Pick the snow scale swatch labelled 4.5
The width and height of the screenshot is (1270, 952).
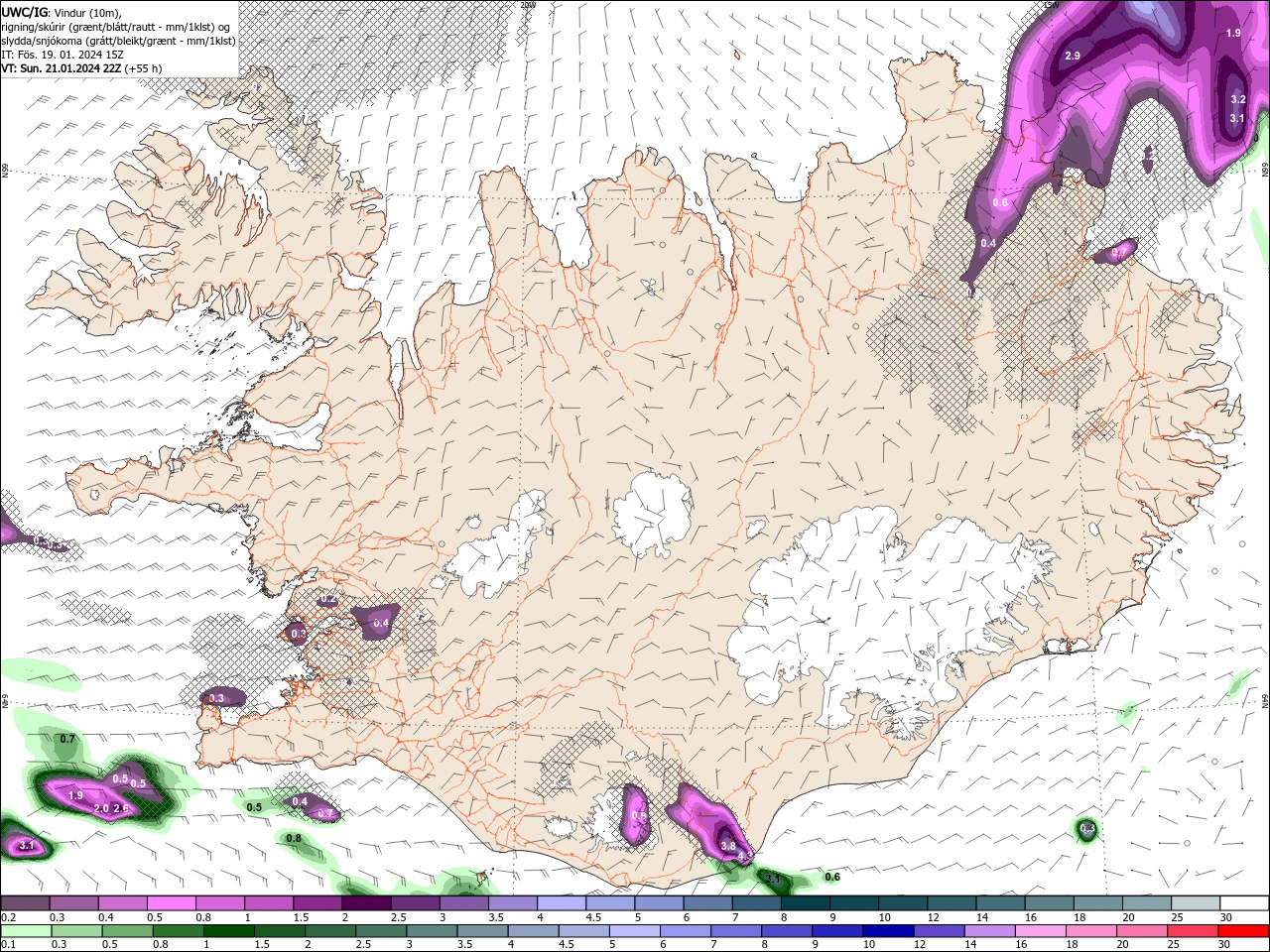[611, 902]
